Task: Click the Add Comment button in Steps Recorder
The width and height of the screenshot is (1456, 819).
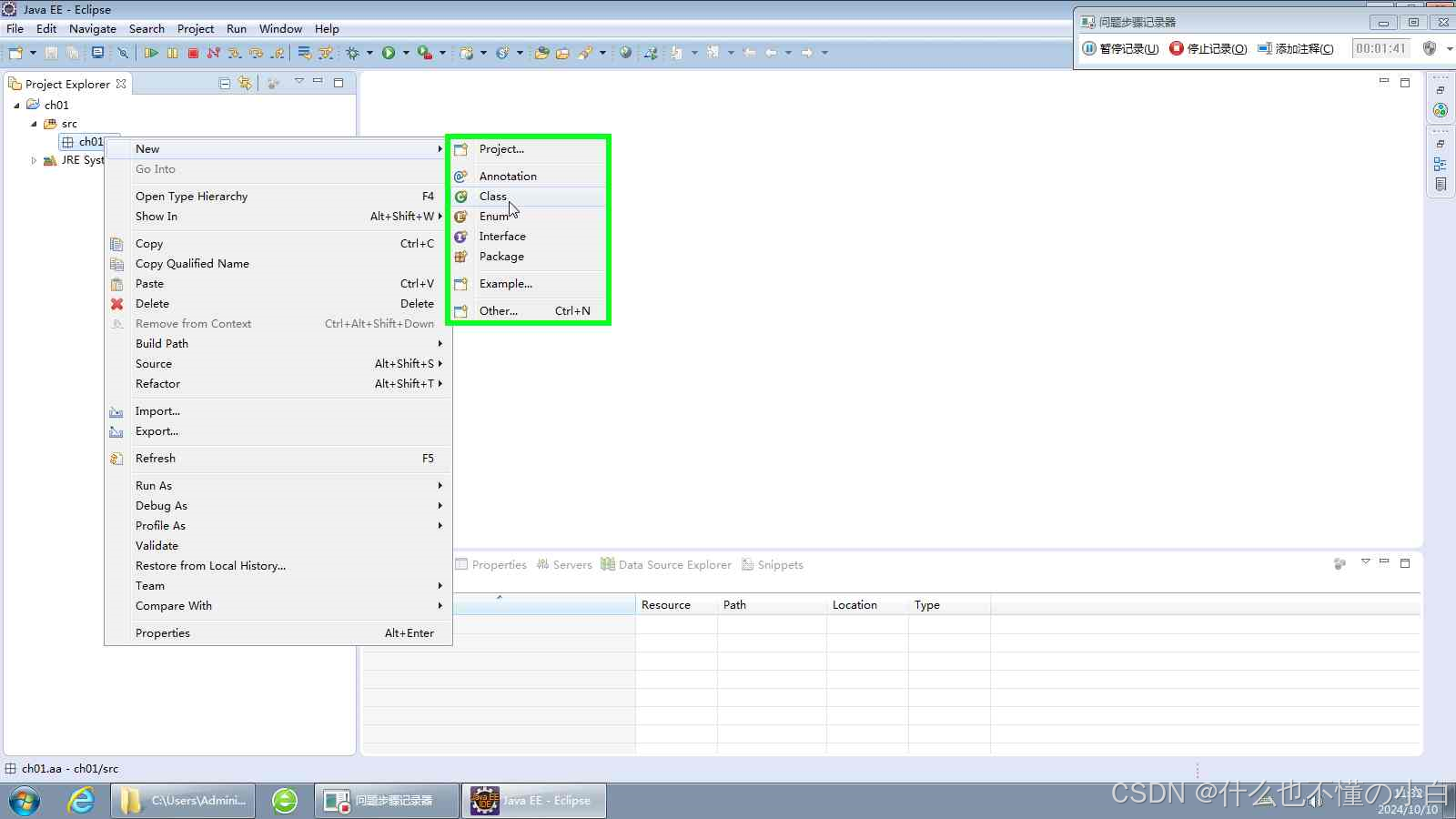Action: point(1296,48)
